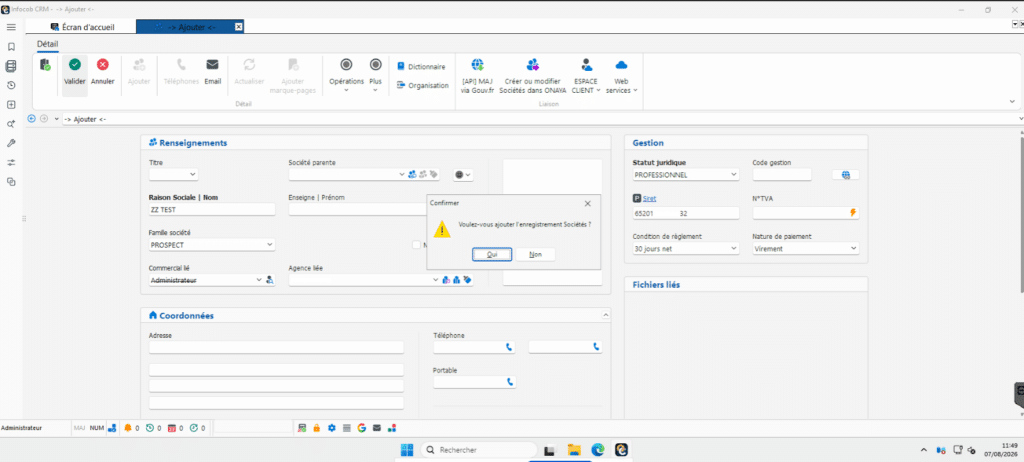1024x462 pixels.
Task: Select the Détail ribbon tab
Action: pos(47,44)
